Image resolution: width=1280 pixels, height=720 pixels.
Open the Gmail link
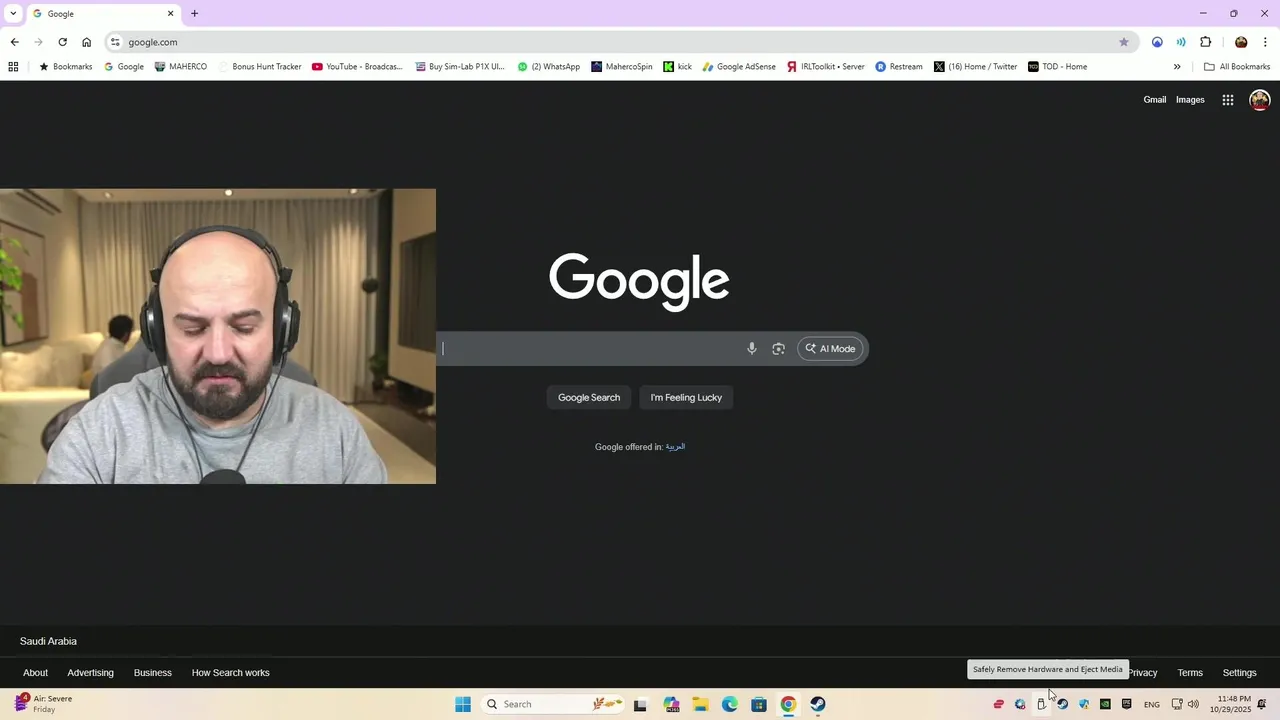1155,100
